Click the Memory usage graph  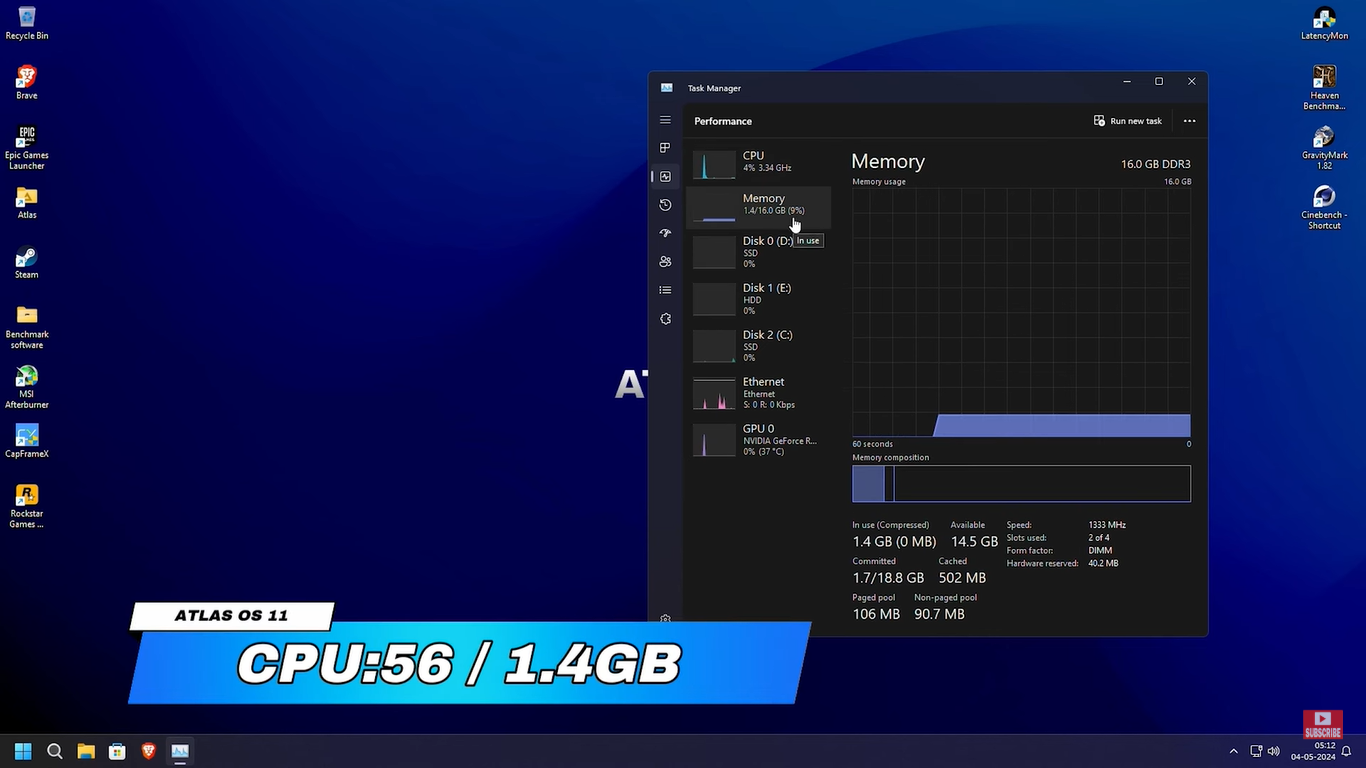[x=1021, y=312]
